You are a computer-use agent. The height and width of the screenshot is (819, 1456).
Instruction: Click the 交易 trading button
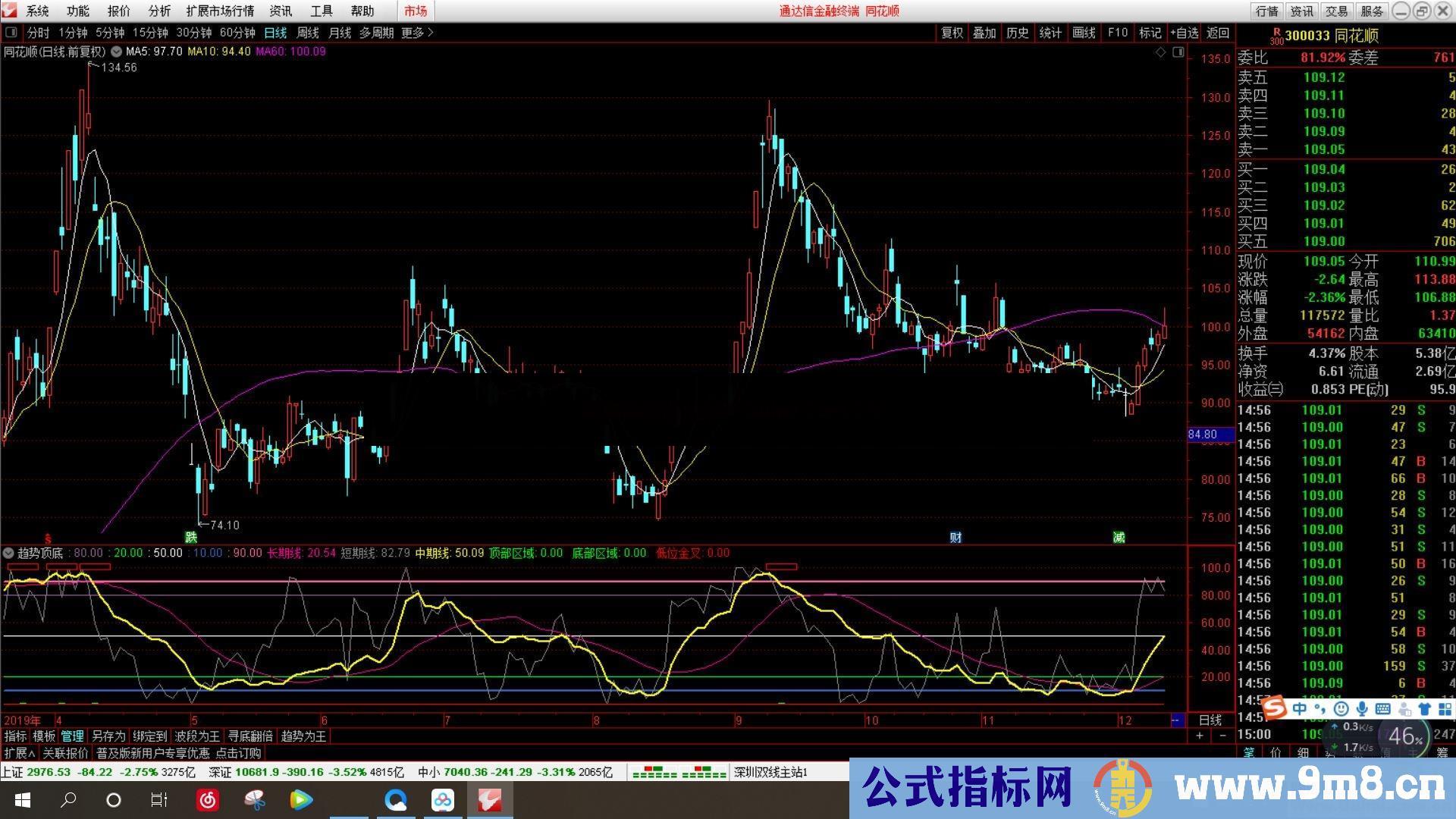coord(1336,11)
